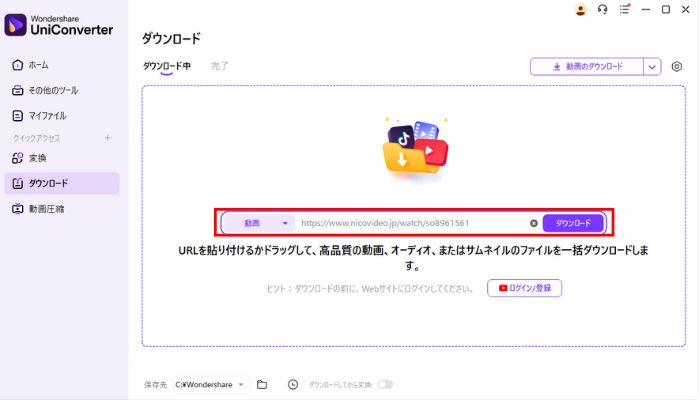Switch to the 完了 tab
Screen dimensions: 700x400
219,66
